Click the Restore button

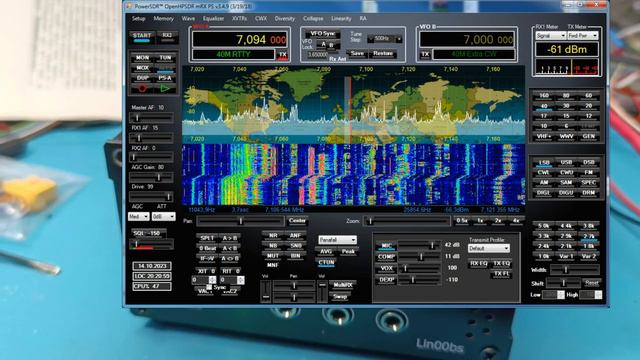(382, 53)
